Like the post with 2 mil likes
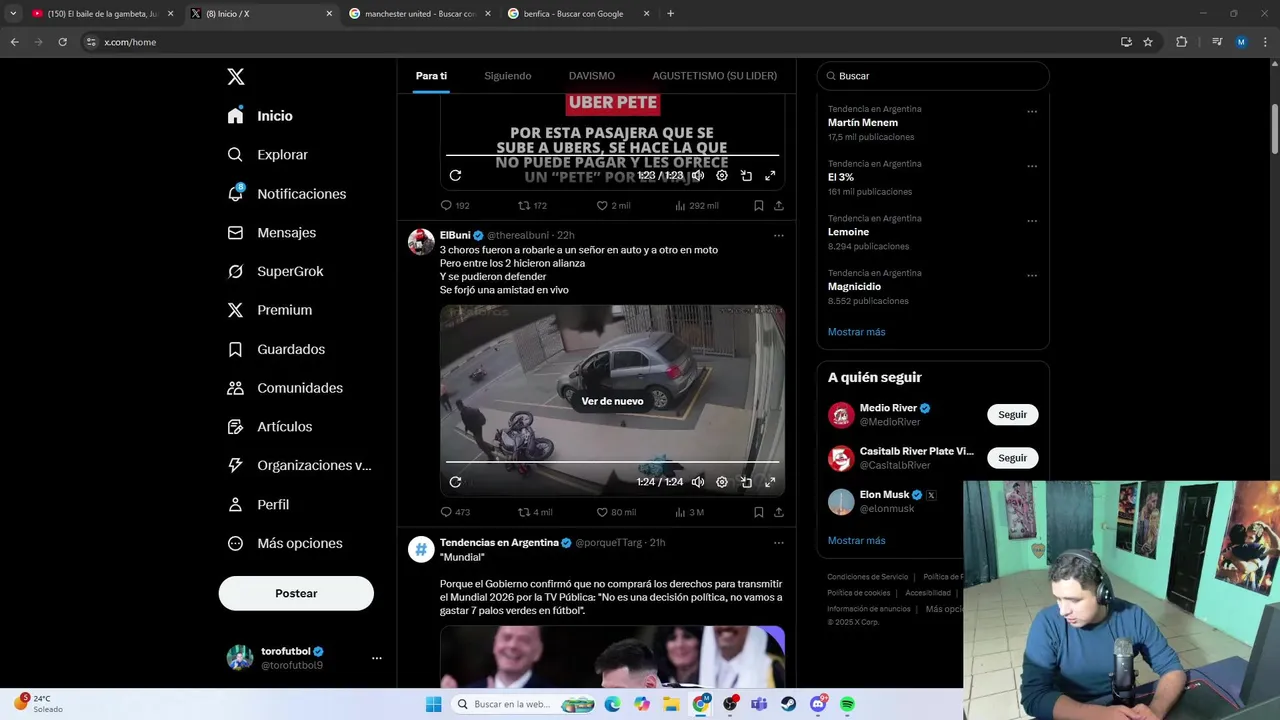 pyautogui.click(x=613, y=205)
